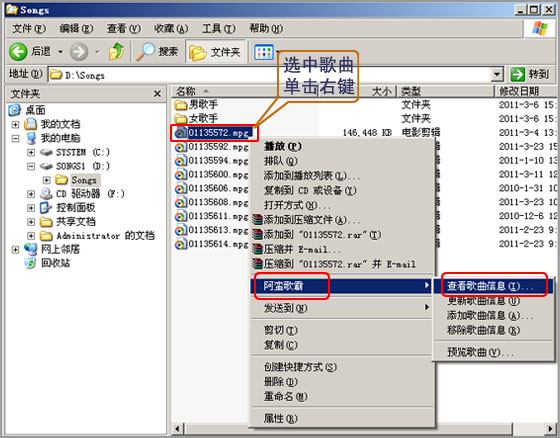The width and height of the screenshot is (560, 438).
Task: Expand the Songs folder node
Action: point(46,180)
